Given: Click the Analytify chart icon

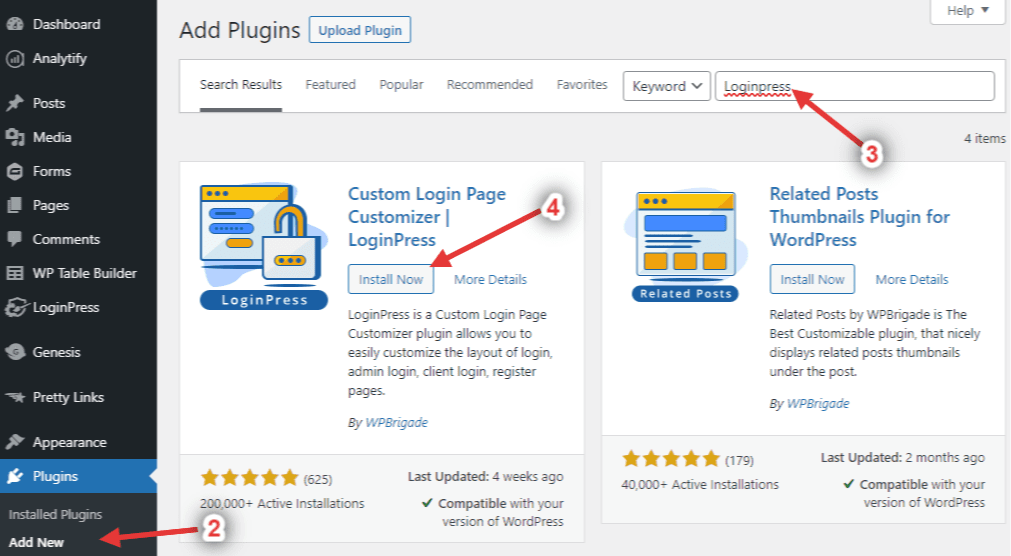Looking at the screenshot, I should coord(14,59).
